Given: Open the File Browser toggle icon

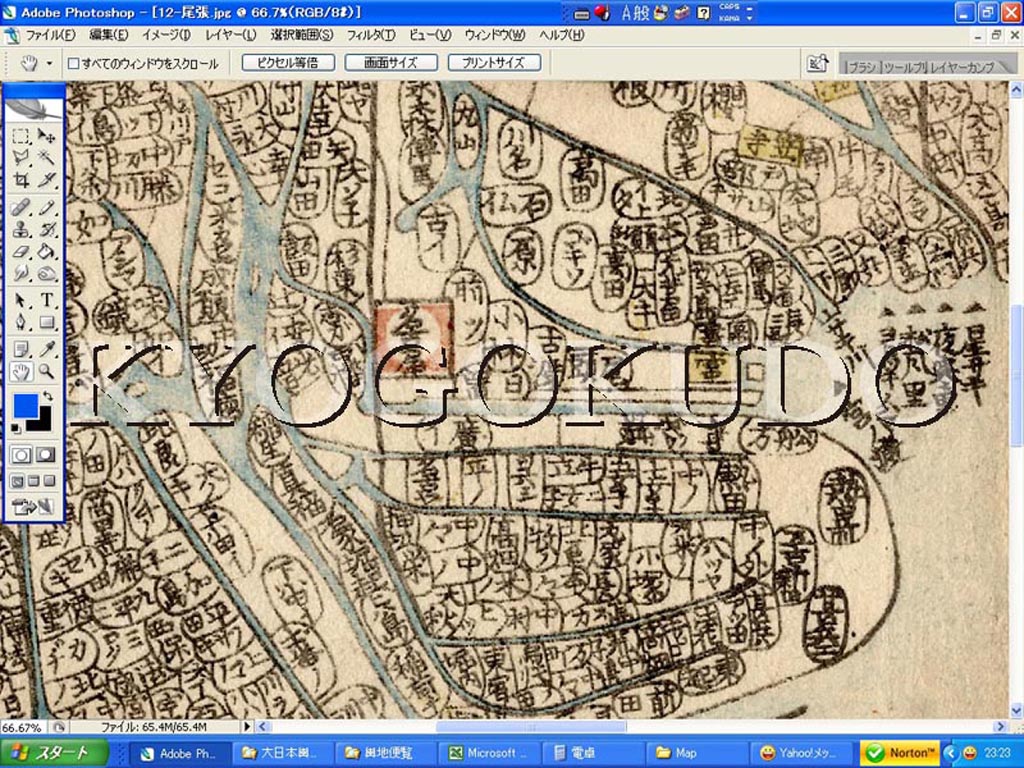Looking at the screenshot, I should pyautogui.click(x=817, y=63).
